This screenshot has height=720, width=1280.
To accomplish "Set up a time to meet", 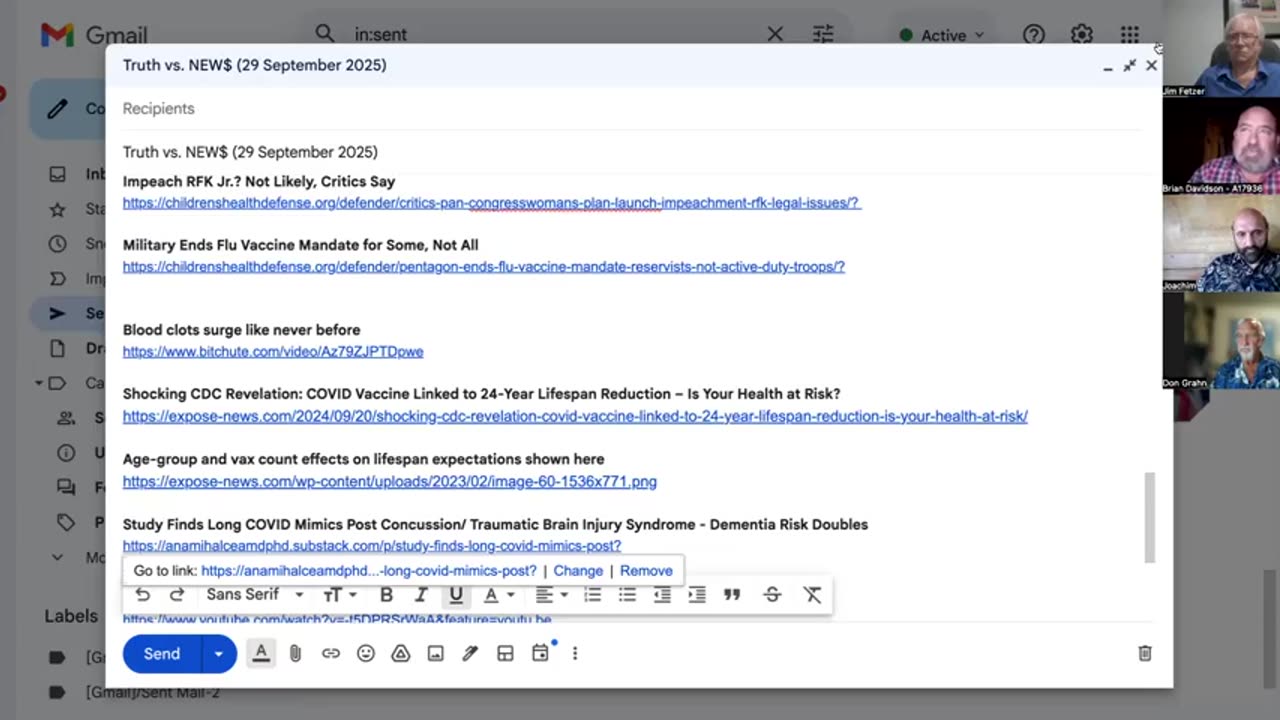I will click(x=540, y=653).
